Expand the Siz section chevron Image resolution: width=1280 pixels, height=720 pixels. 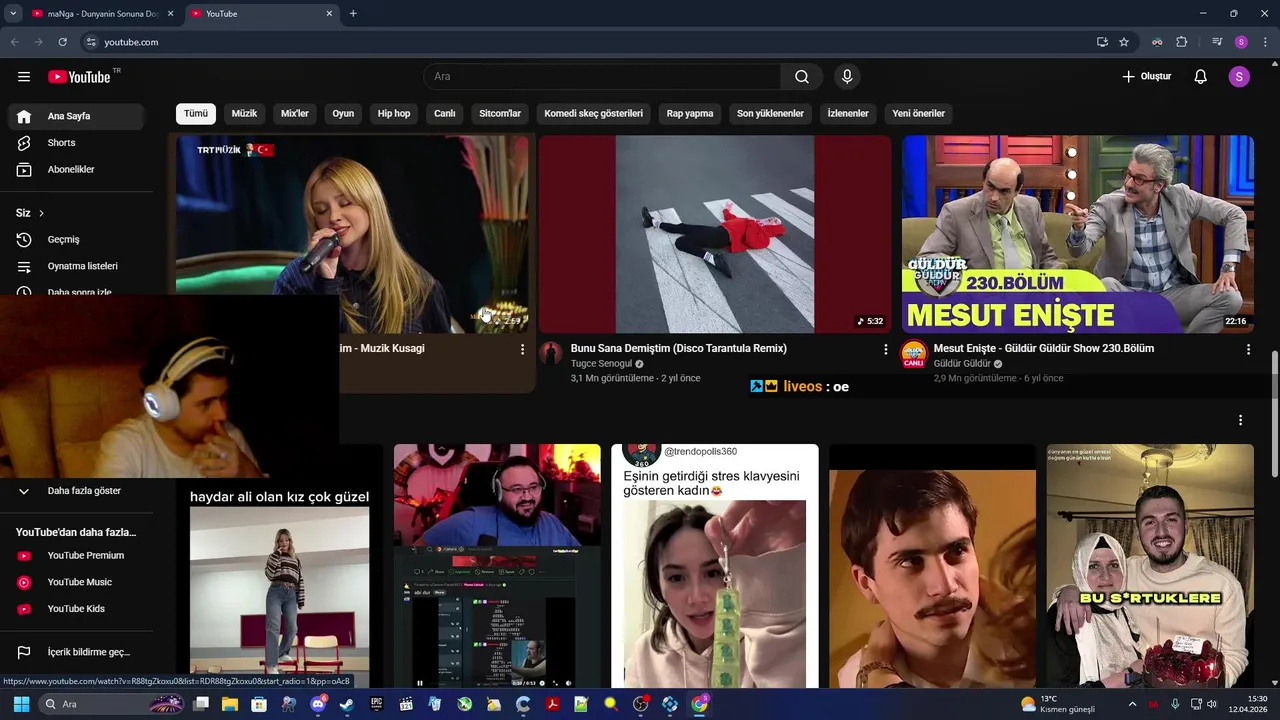point(41,213)
